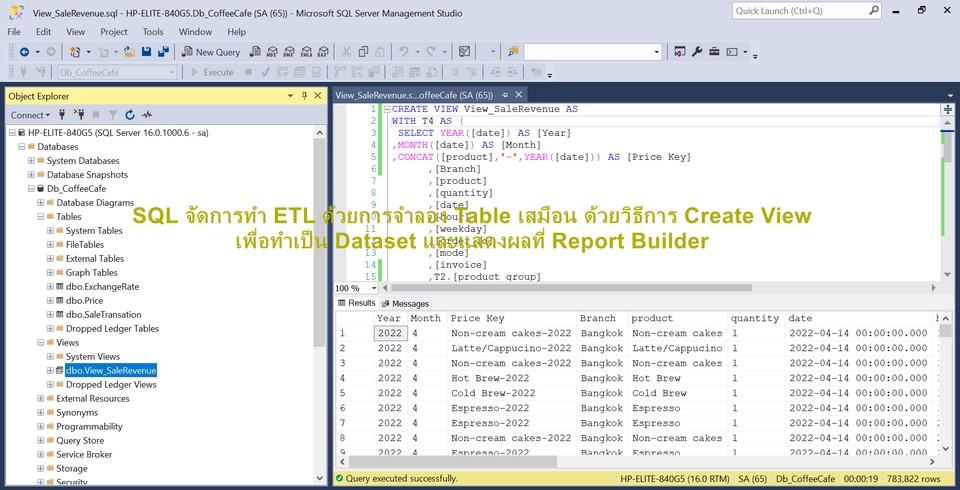The width and height of the screenshot is (960, 490).
Task: Open the 100 % zoom dropdown
Action: point(373,288)
